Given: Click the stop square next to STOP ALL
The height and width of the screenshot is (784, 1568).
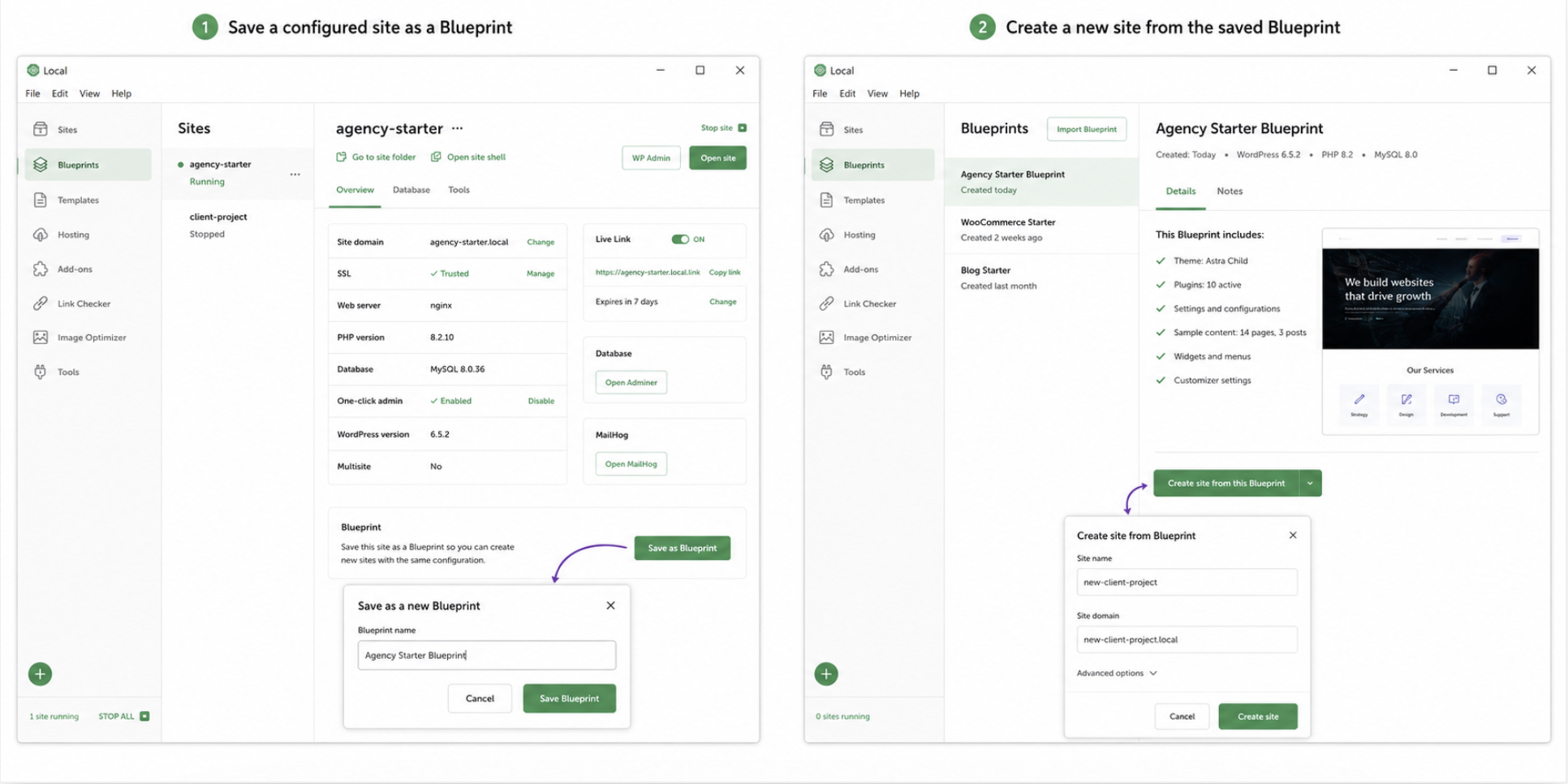Looking at the screenshot, I should (x=144, y=716).
